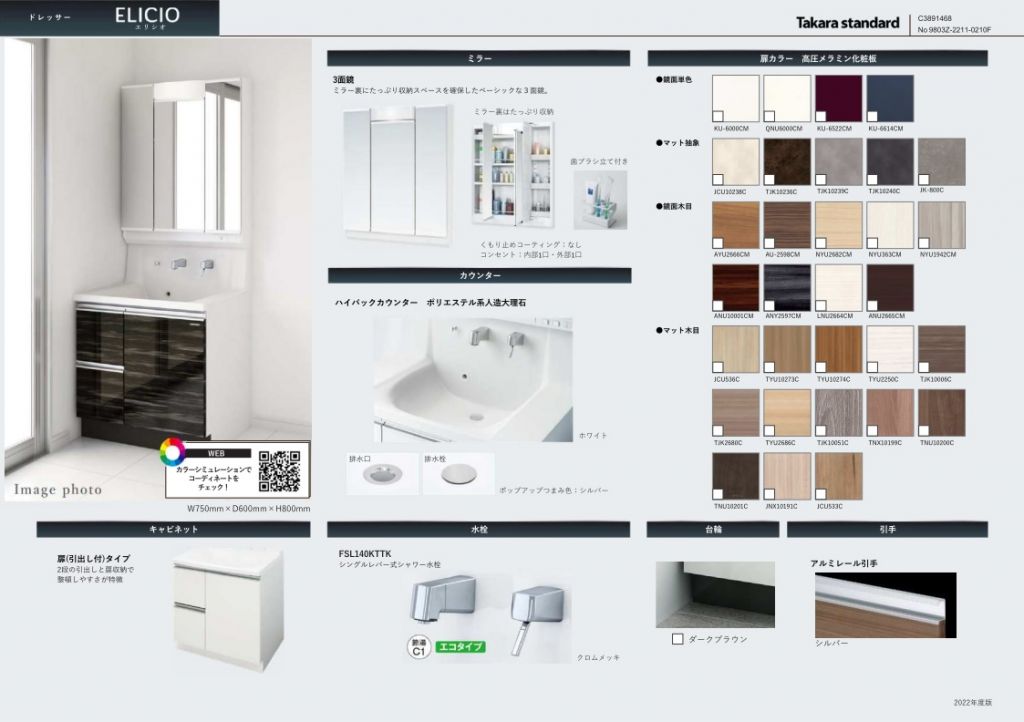Choose the TYU2686C light beige swatch
This screenshot has width=1024, height=722.
pyautogui.click(x=787, y=413)
